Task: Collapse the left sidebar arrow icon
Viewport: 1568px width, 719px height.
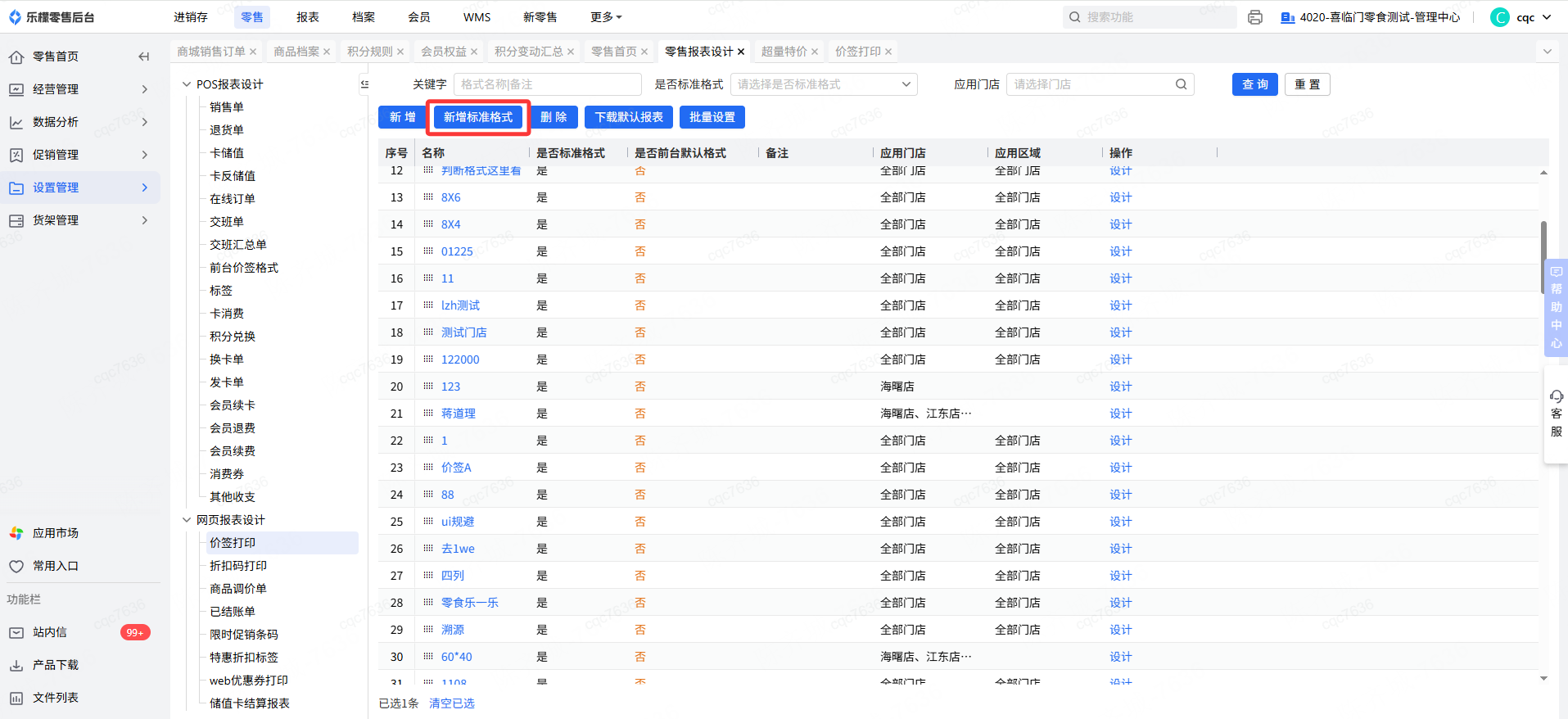Action: click(x=144, y=57)
